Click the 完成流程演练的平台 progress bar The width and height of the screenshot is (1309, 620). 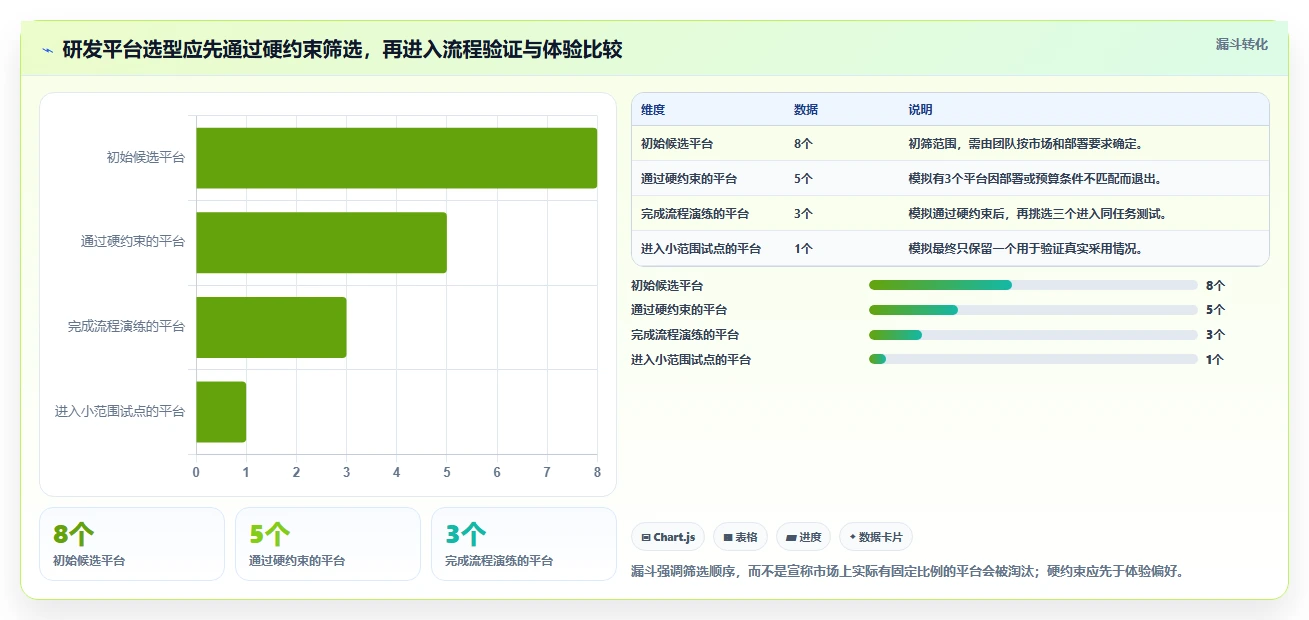(1033, 335)
